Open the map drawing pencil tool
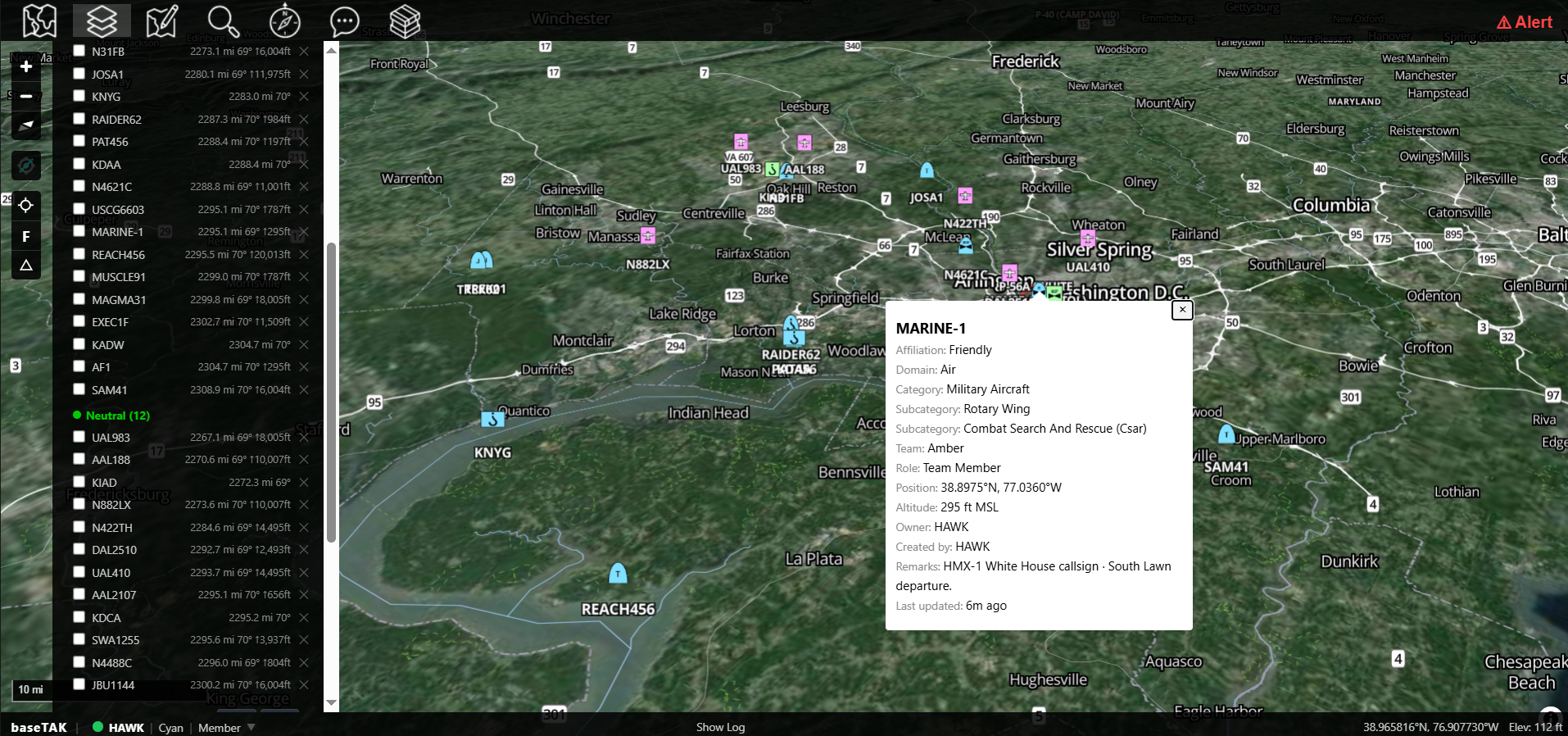 (161, 21)
